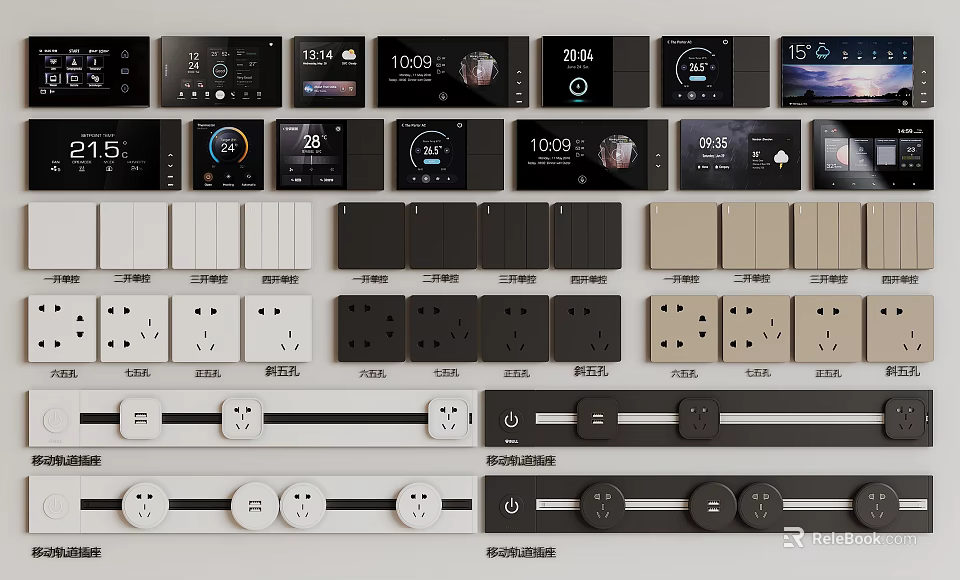
Task: Tap the orange-blue ring dial showing 24°
Action: pyautogui.click(x=228, y=147)
